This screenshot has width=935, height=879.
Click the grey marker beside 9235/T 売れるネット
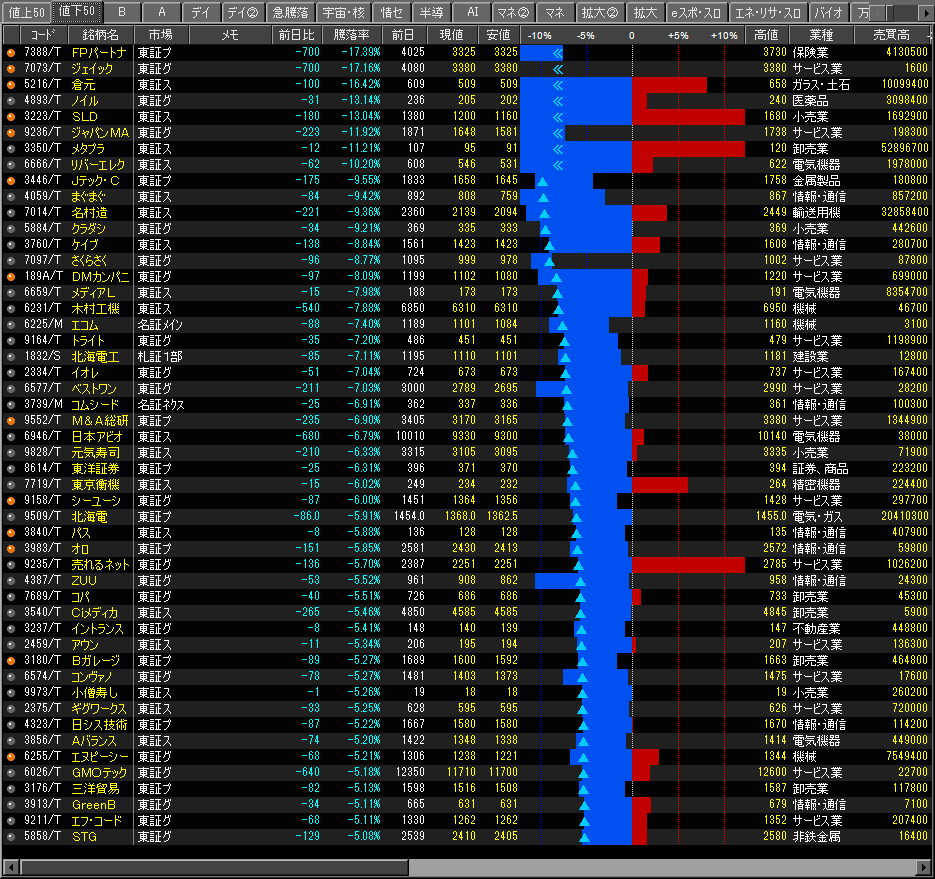pos(11,565)
